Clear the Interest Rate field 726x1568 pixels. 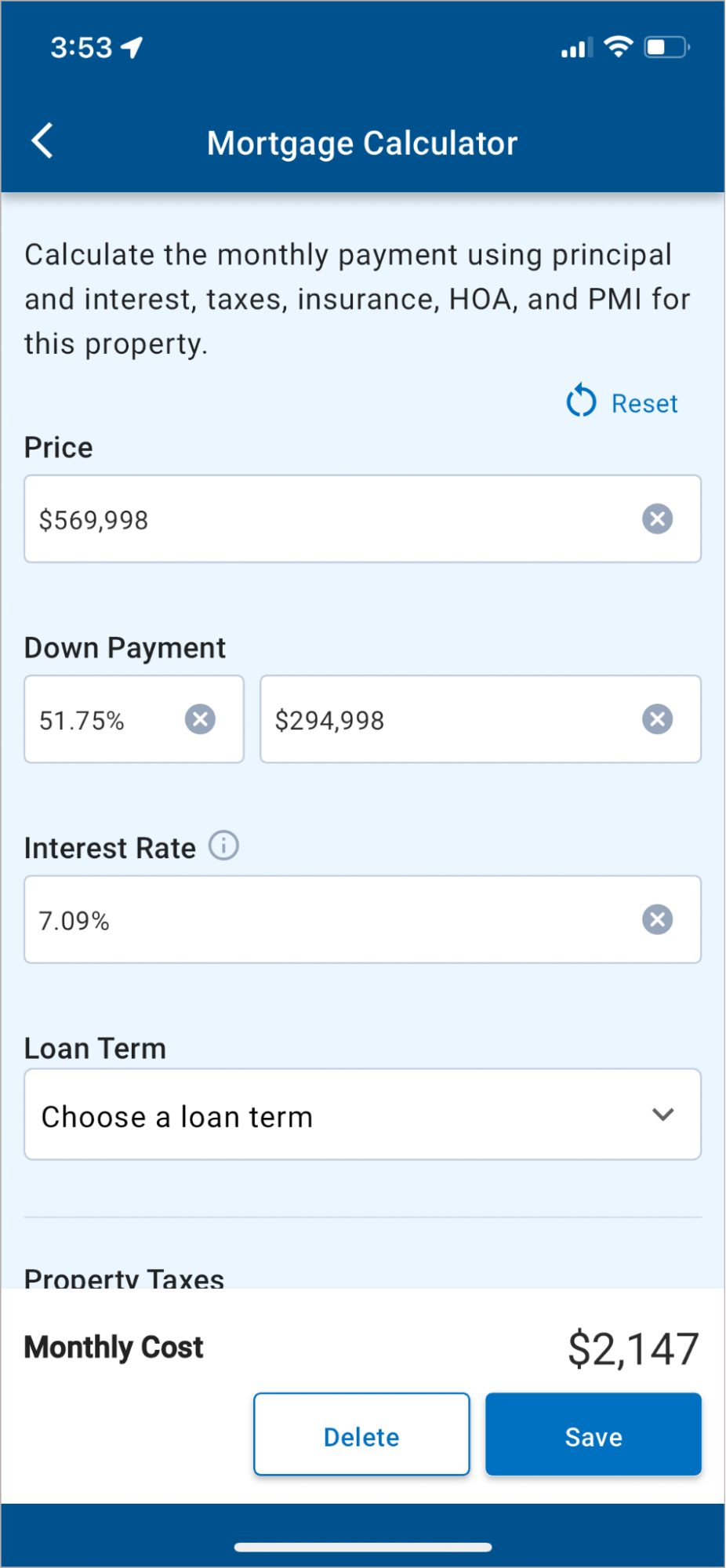point(657,919)
